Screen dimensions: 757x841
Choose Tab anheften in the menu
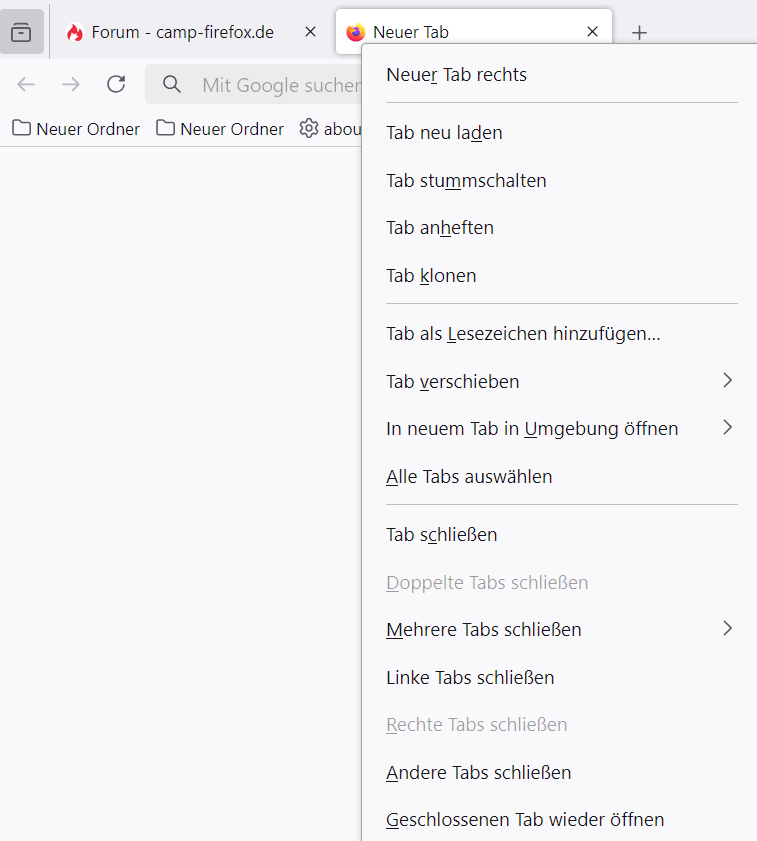pyautogui.click(x=440, y=228)
